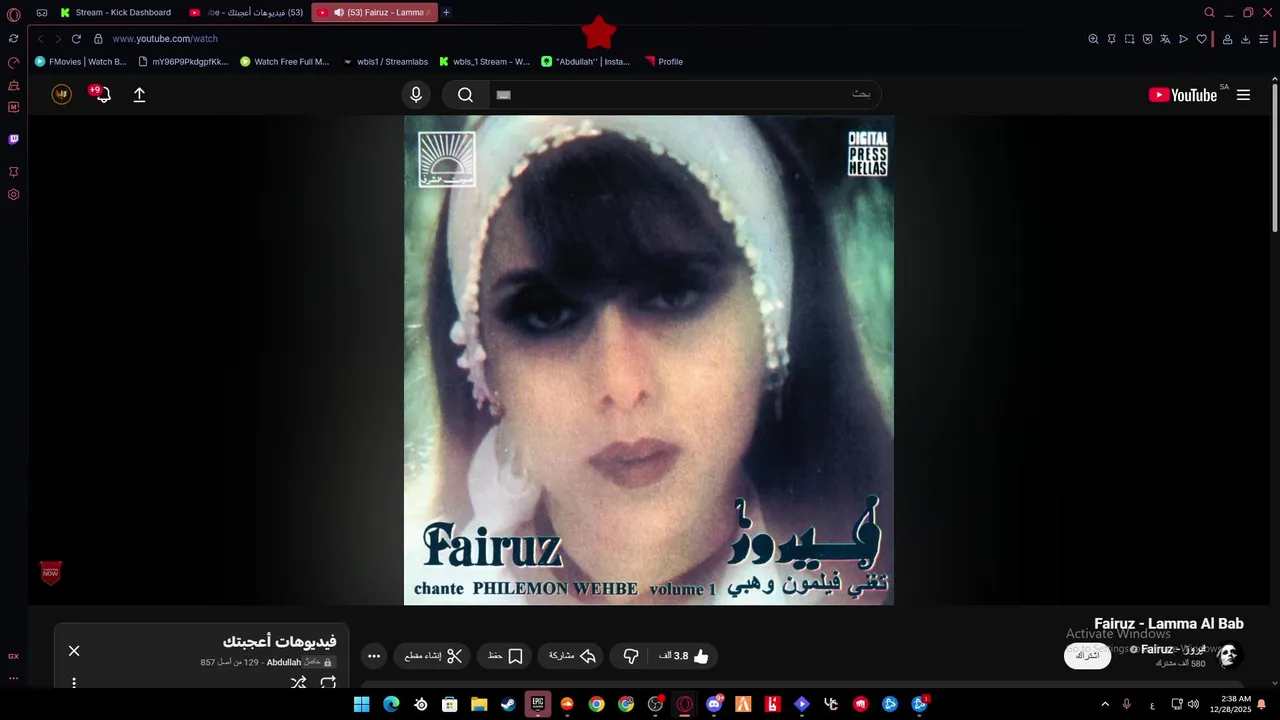1280x720 pixels.
Task: Open more actions three-dot button
Action: 374,656
